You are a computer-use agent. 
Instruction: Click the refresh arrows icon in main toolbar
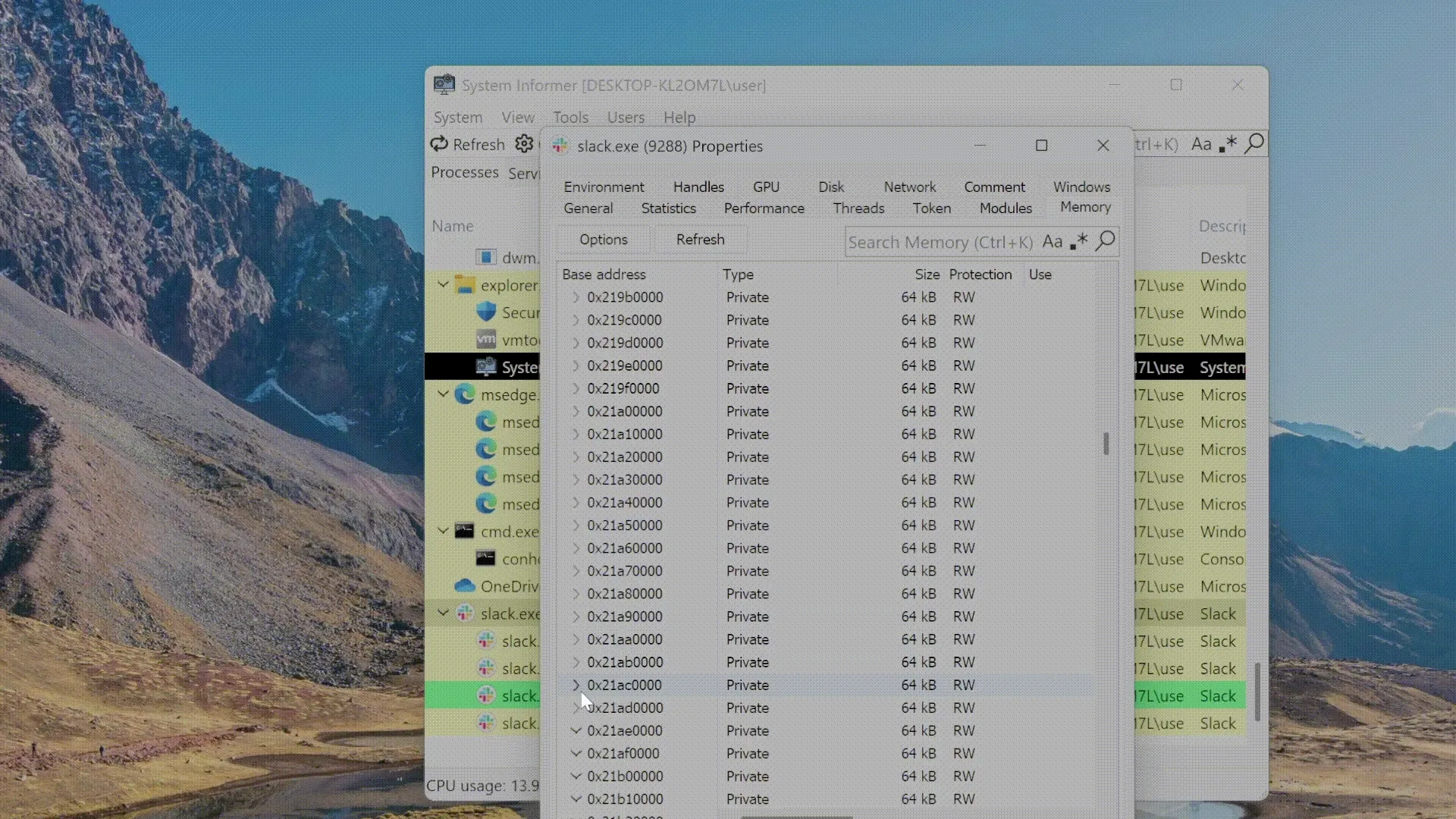click(438, 144)
